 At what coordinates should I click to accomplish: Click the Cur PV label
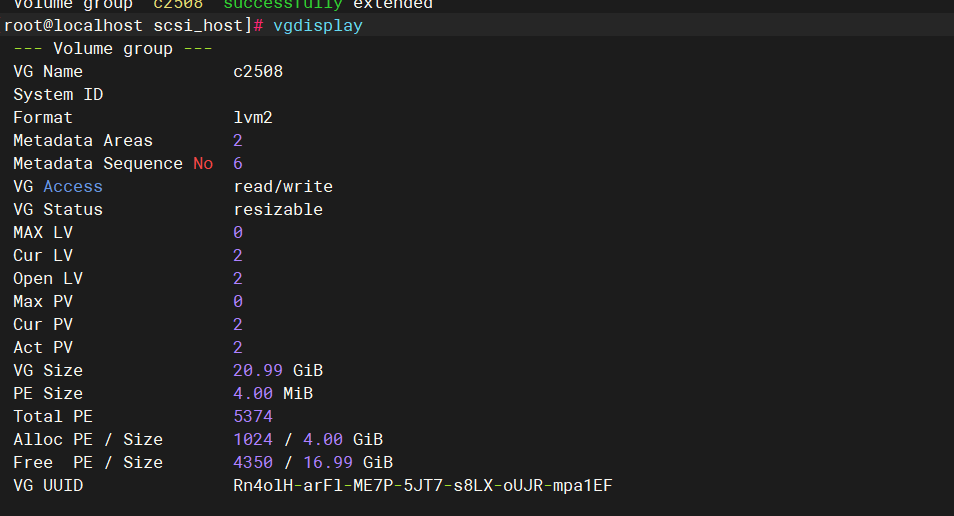[x=43, y=325]
